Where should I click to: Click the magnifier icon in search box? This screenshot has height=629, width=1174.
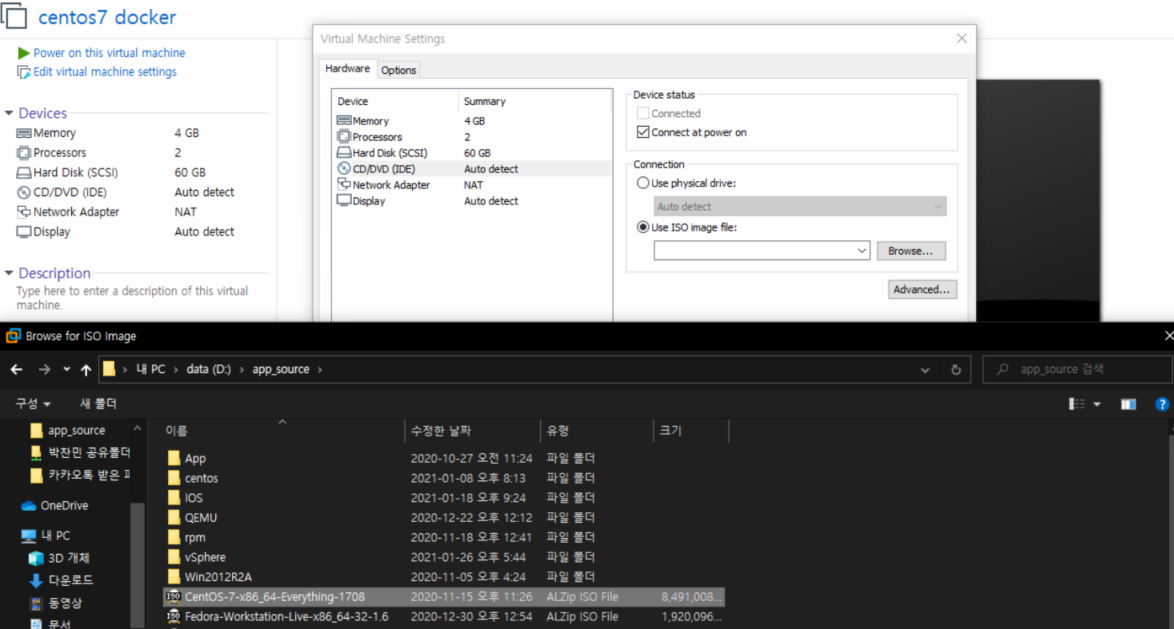pos(1001,369)
